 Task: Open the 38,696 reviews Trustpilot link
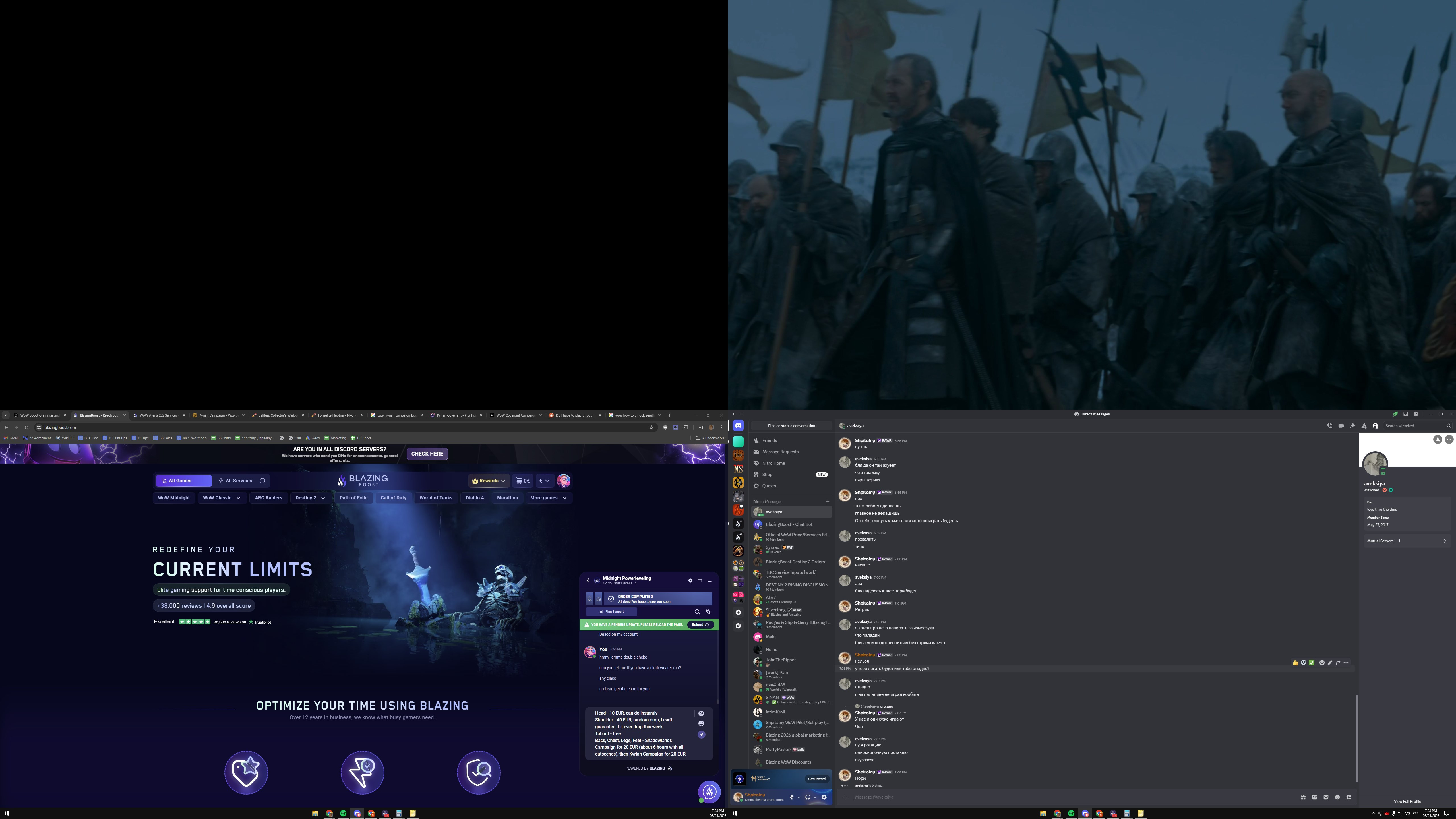click(x=229, y=622)
